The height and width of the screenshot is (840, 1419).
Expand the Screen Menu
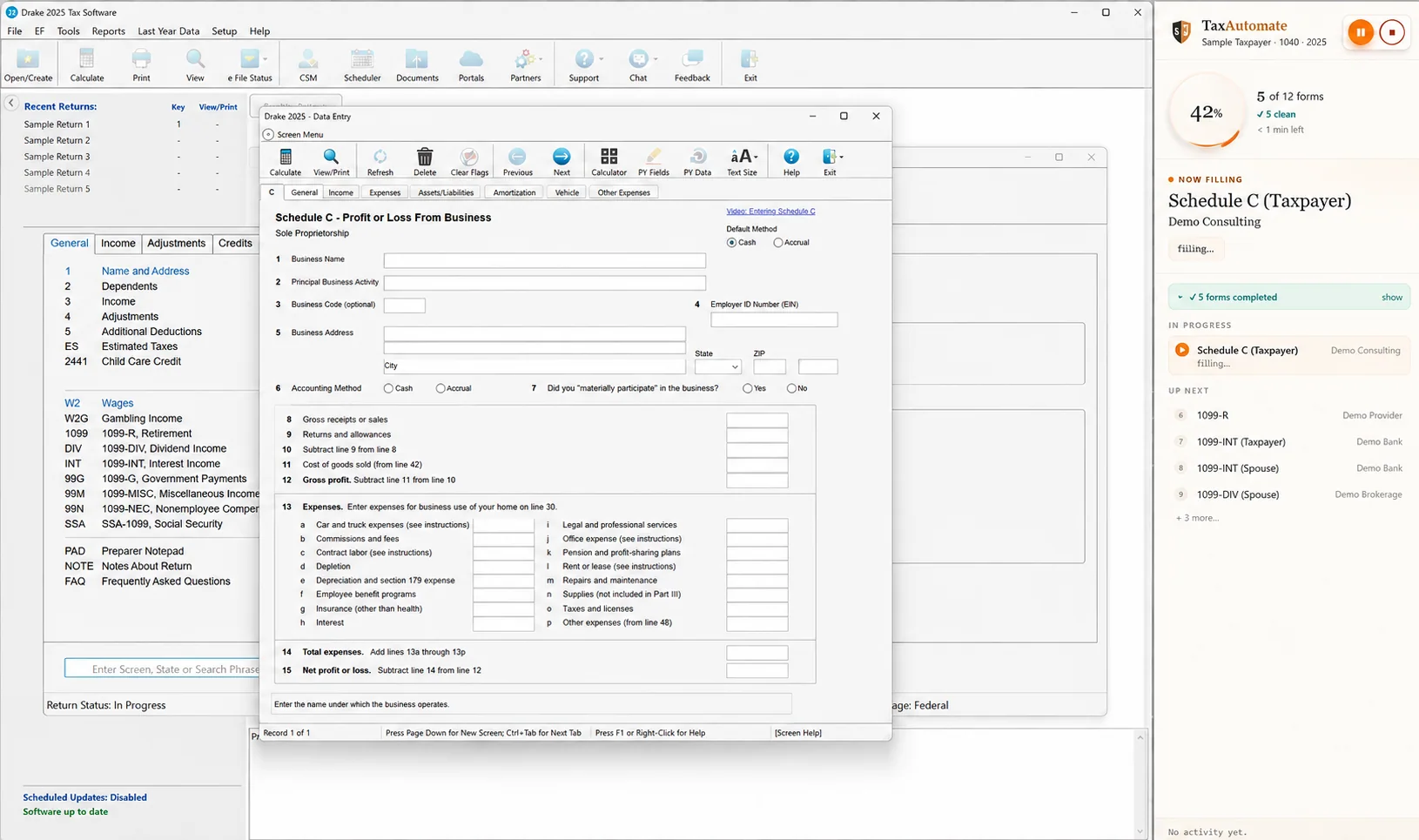coord(293,134)
